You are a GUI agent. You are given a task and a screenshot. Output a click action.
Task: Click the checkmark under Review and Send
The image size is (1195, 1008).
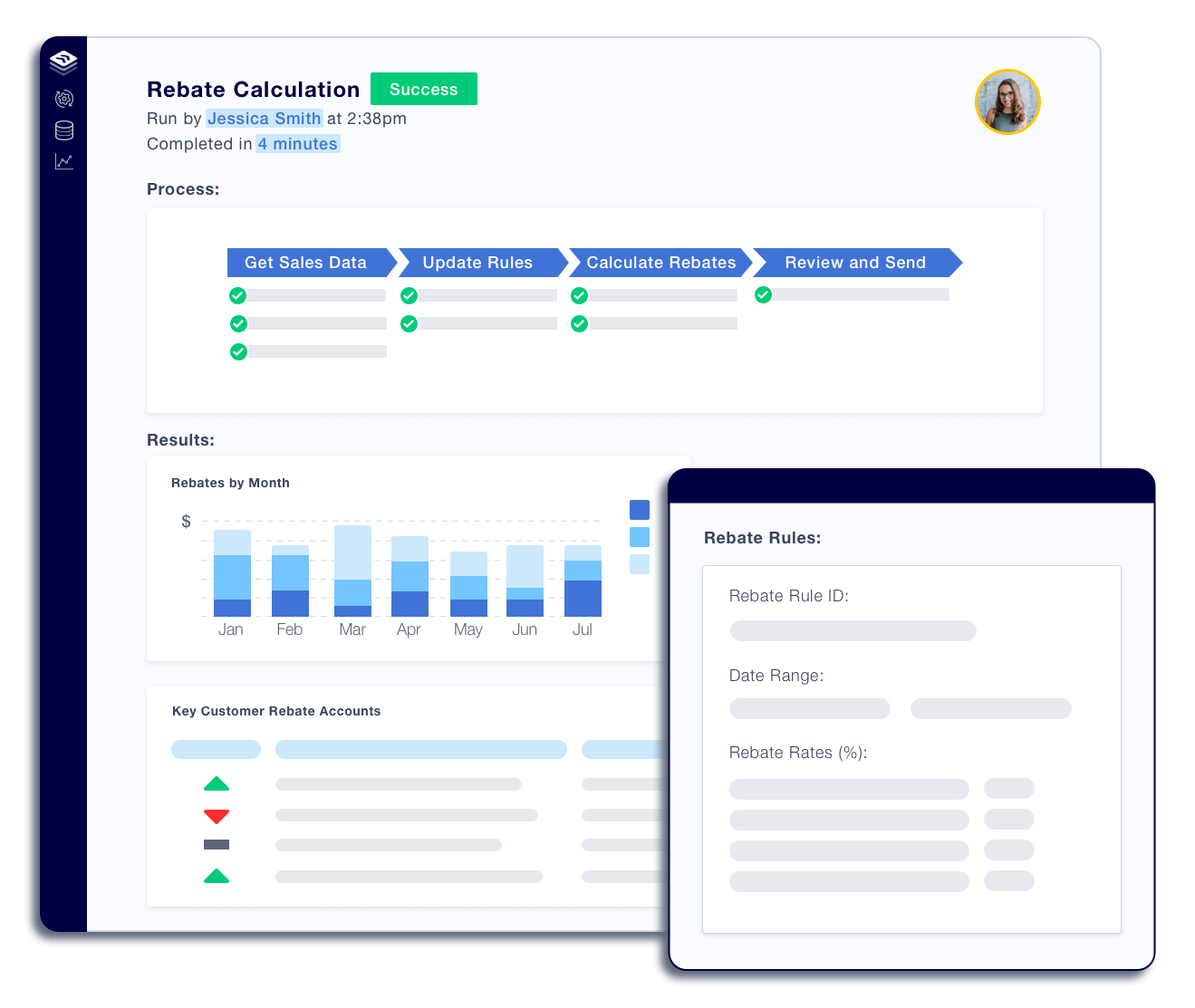pos(762,295)
